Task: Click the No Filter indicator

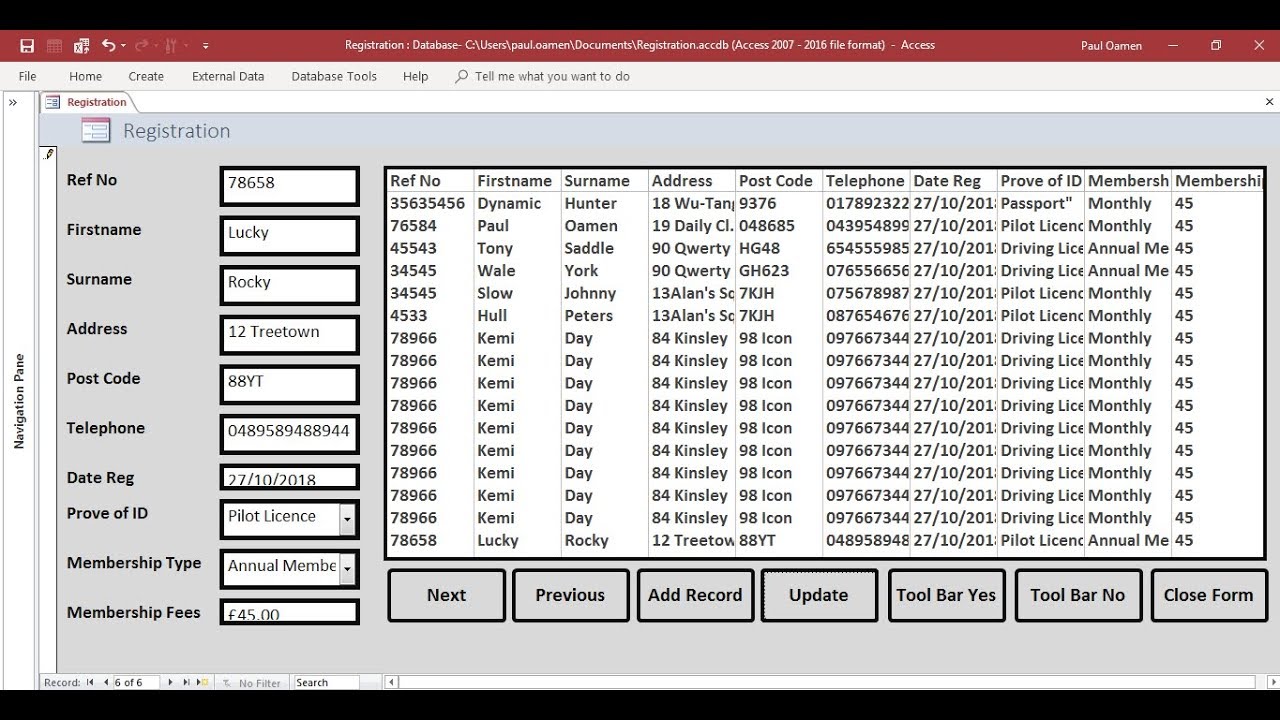Action: pos(252,683)
